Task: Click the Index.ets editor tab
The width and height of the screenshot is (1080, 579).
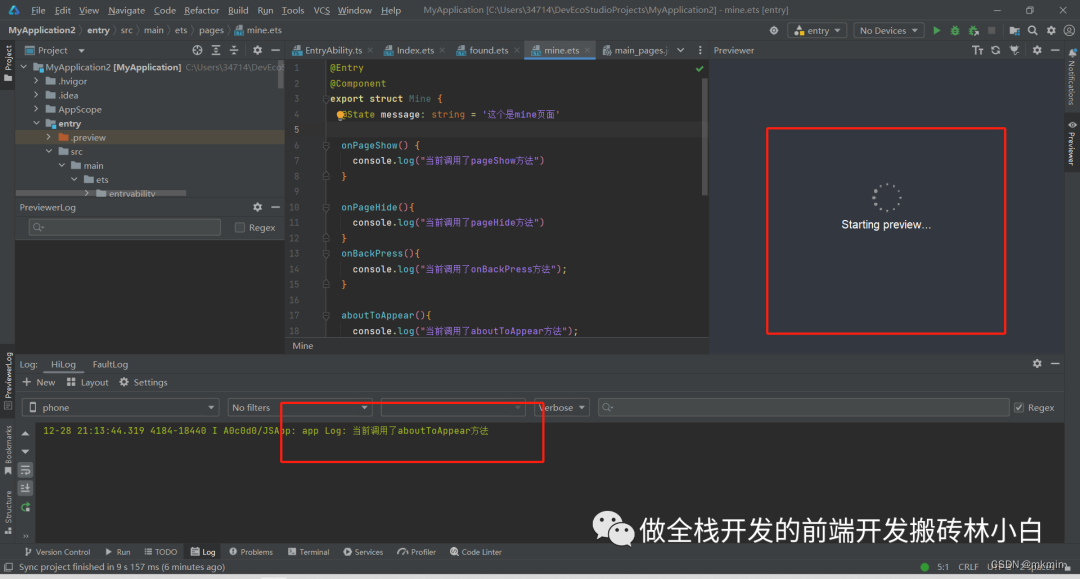Action: click(415, 50)
